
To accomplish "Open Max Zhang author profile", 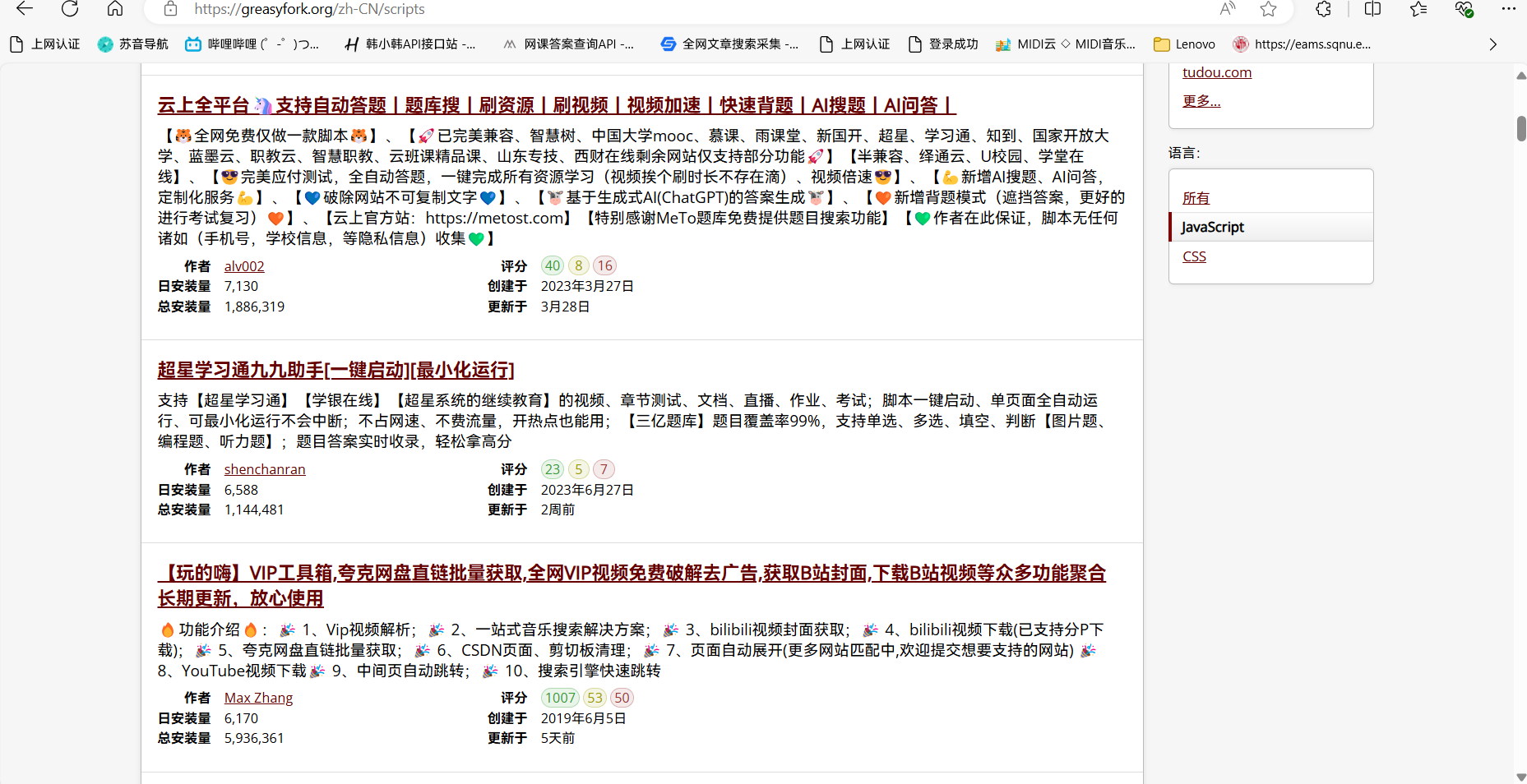I will pos(258,698).
